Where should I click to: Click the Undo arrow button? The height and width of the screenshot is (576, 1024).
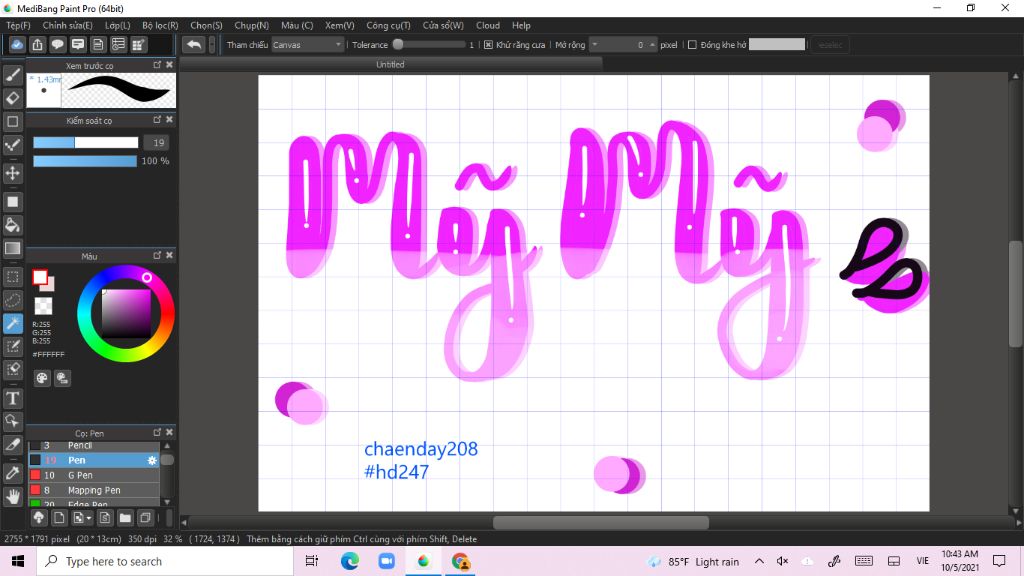(194, 44)
